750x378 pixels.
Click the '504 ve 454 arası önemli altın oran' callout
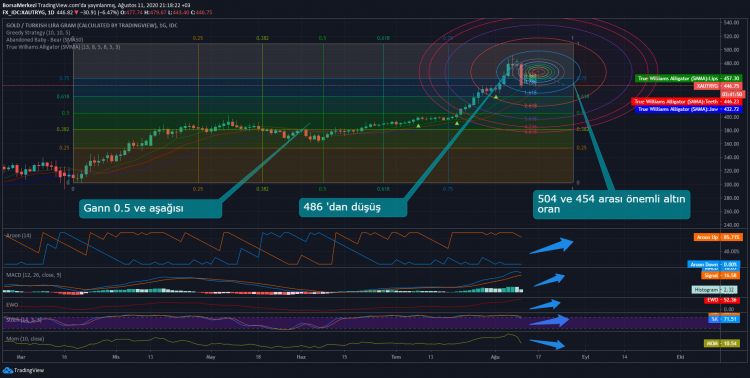point(611,204)
